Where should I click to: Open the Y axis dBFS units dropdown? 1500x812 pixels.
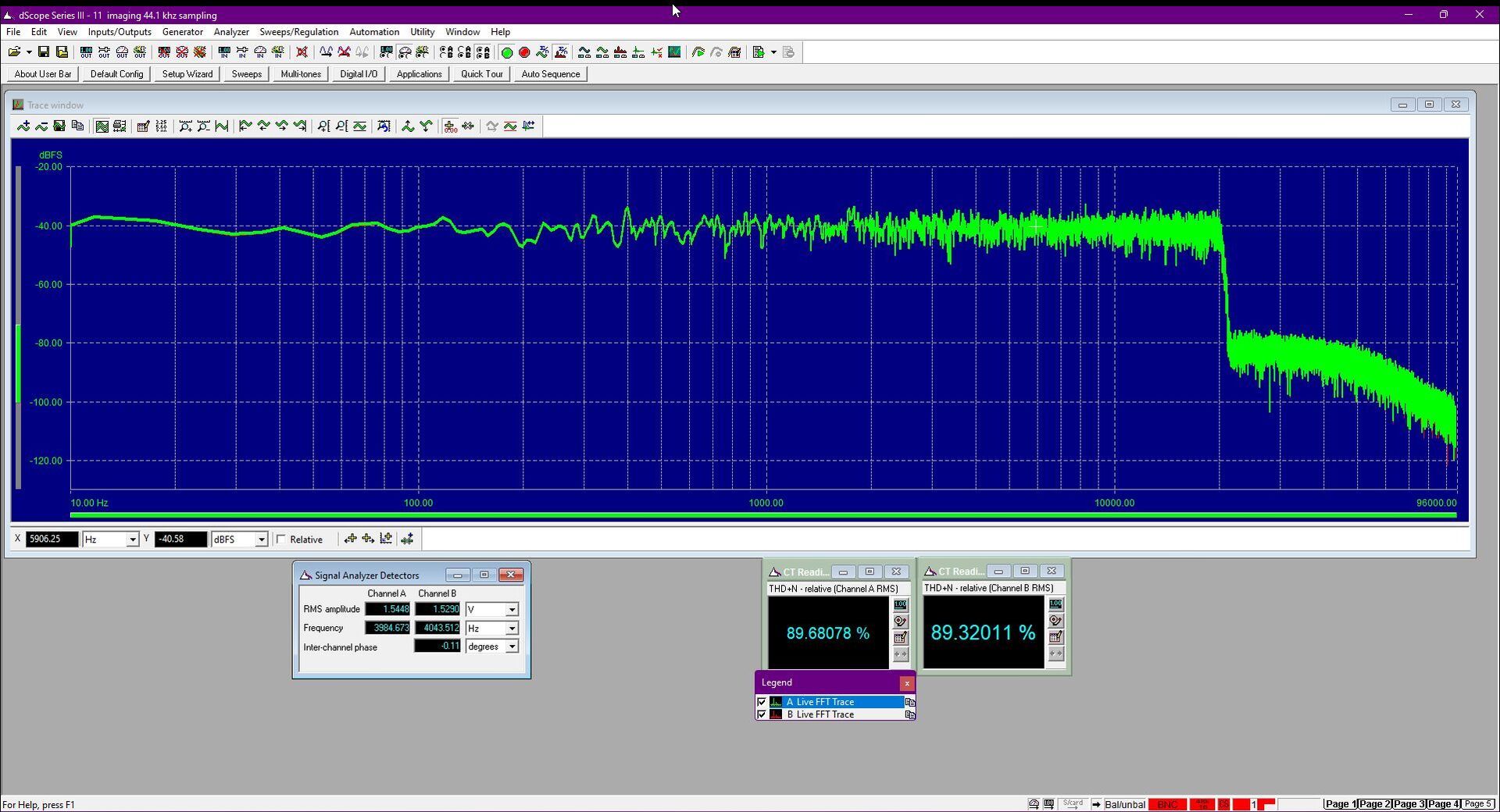pos(261,540)
